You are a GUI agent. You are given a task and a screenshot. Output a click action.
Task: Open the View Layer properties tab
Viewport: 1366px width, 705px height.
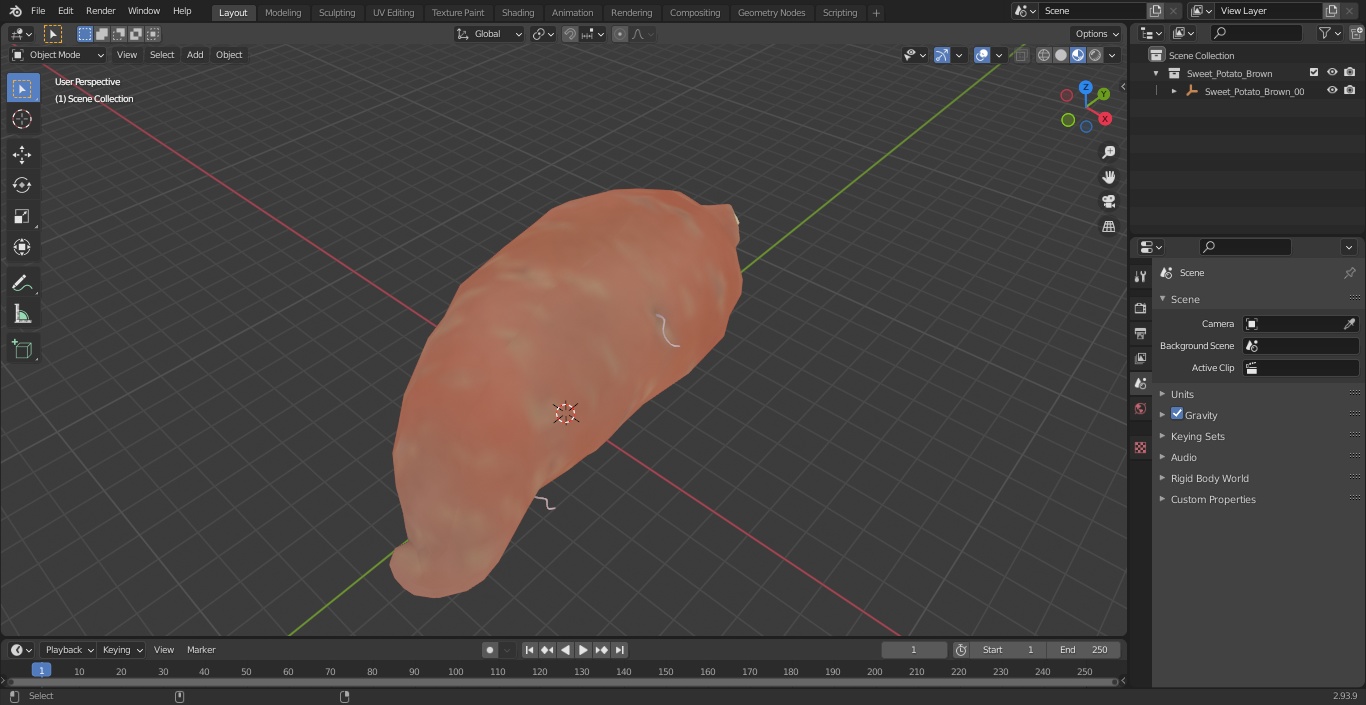click(x=1140, y=358)
